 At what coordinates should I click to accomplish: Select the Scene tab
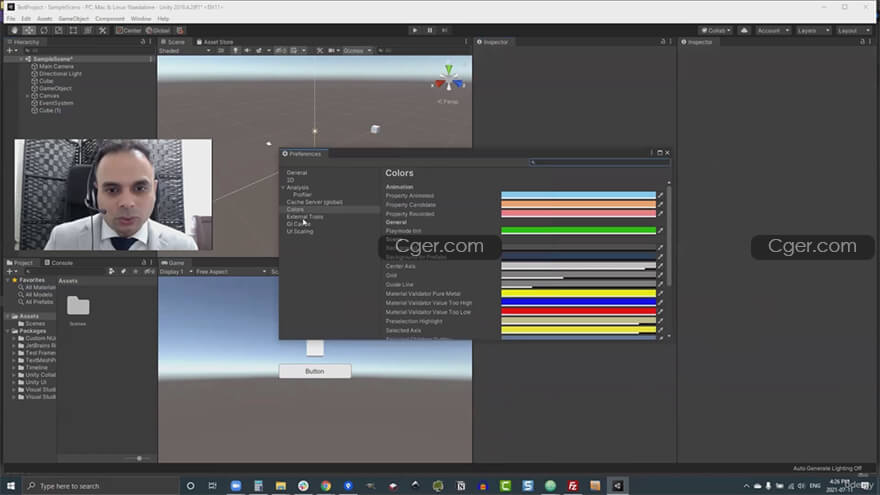[x=173, y=42]
